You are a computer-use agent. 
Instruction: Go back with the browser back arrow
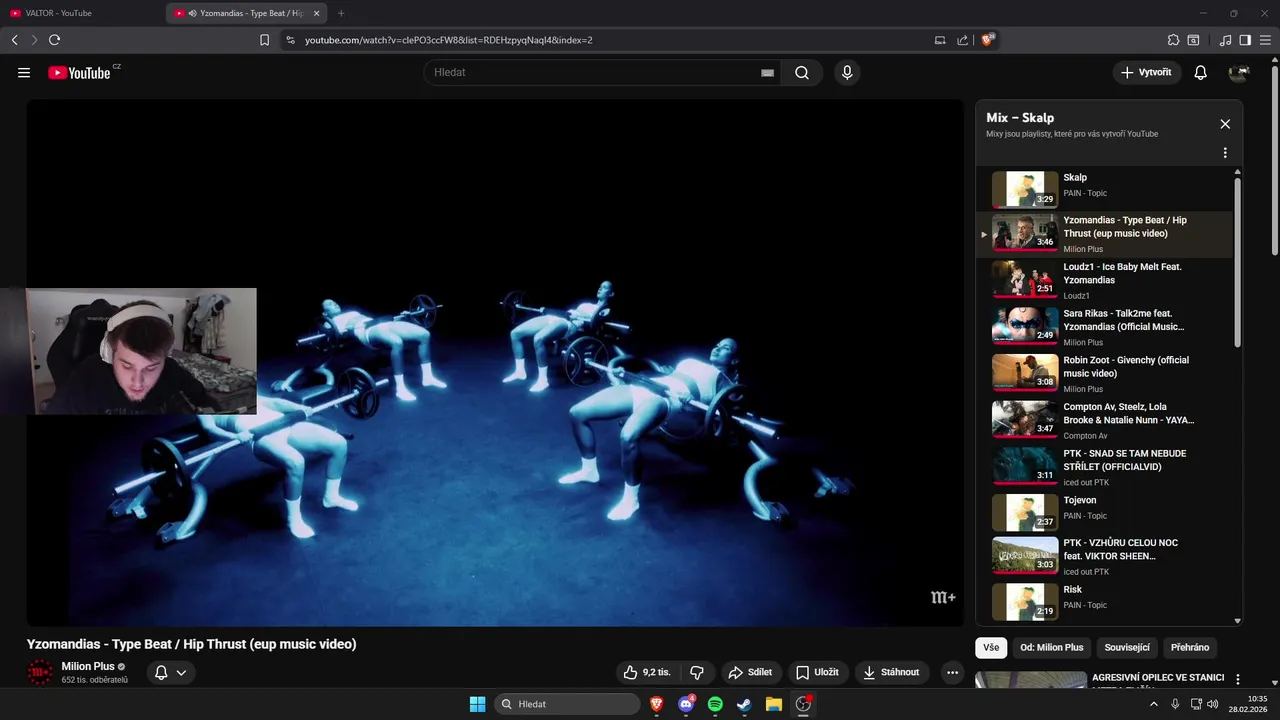pyautogui.click(x=14, y=40)
